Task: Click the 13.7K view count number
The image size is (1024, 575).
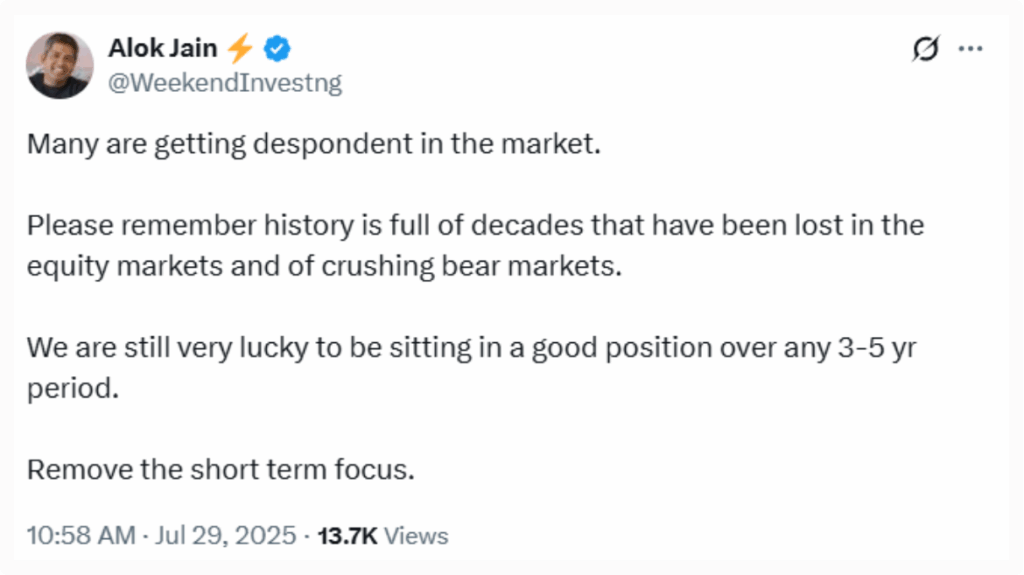Action: 347,536
